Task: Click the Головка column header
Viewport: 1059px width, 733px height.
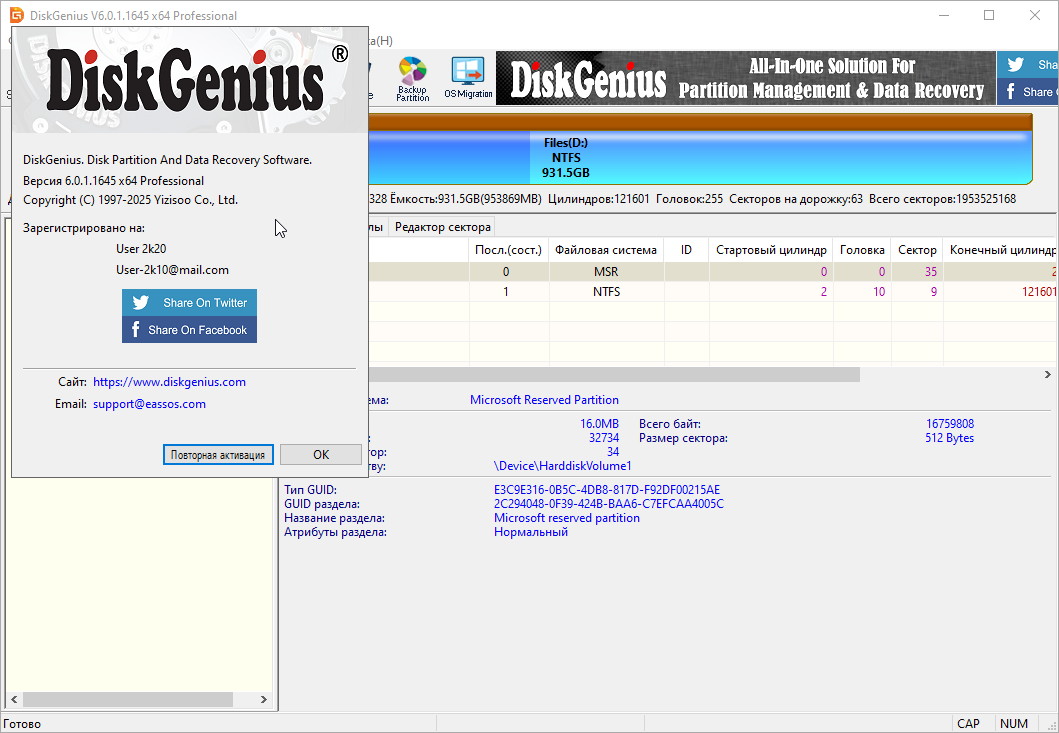Action: (x=862, y=250)
